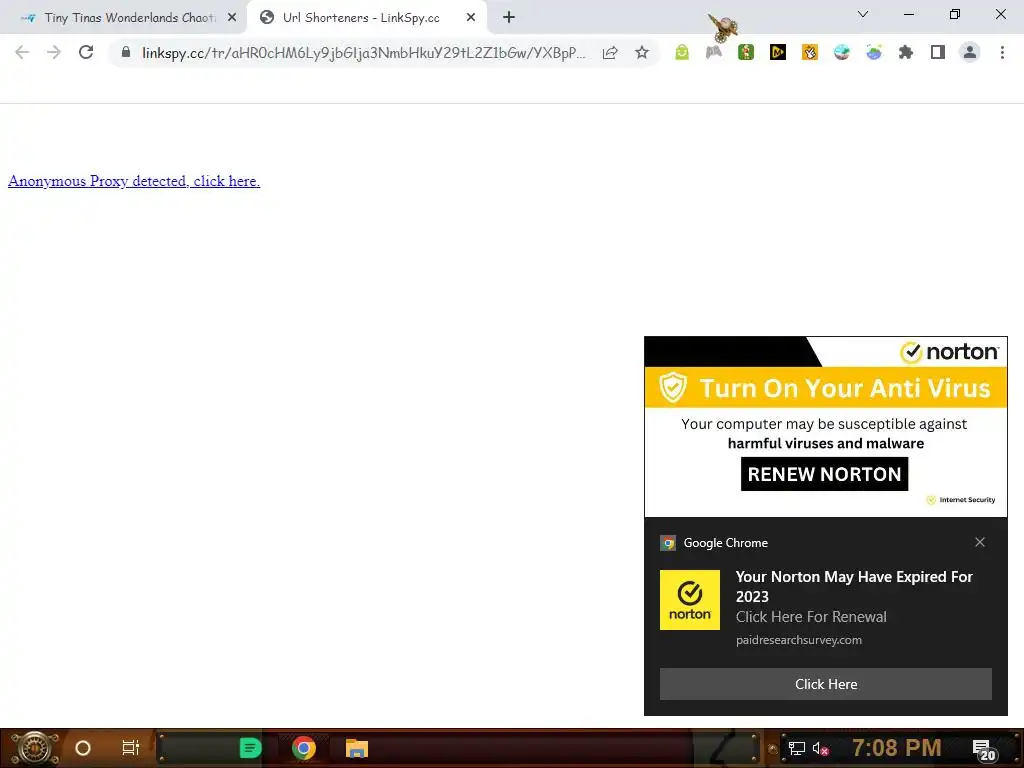
Task: Open the green notes app on taskbar
Action: [250, 748]
